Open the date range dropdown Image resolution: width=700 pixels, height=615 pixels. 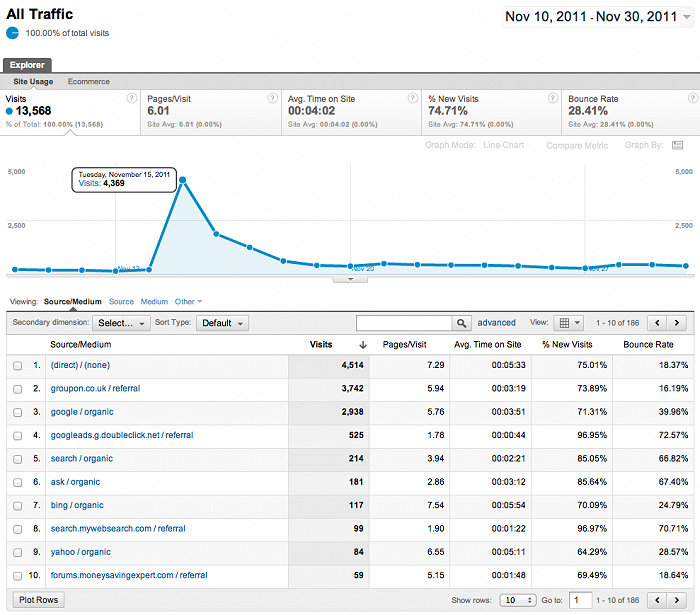point(687,17)
